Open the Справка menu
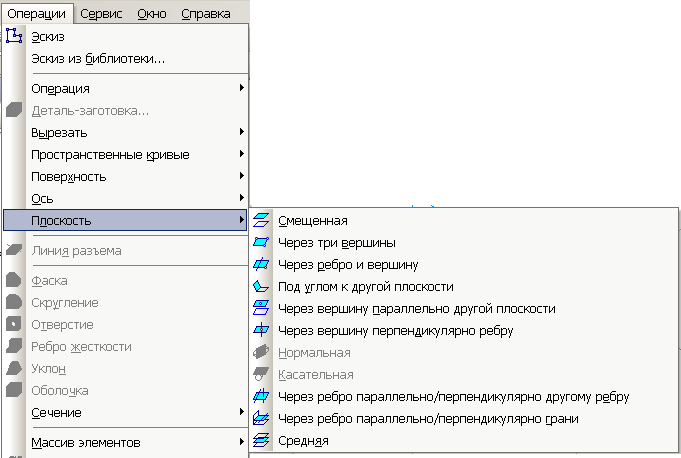The width and height of the screenshot is (681, 458). coord(206,13)
